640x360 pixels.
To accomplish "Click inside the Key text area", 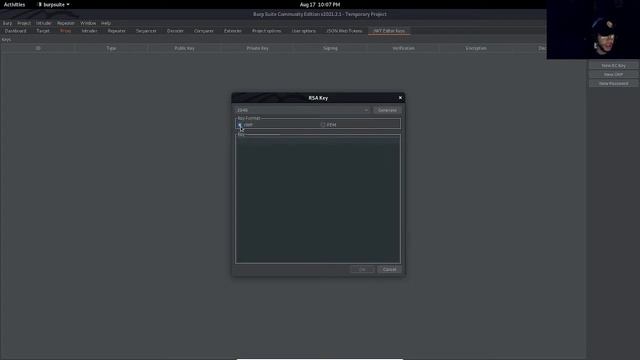I will [318, 200].
